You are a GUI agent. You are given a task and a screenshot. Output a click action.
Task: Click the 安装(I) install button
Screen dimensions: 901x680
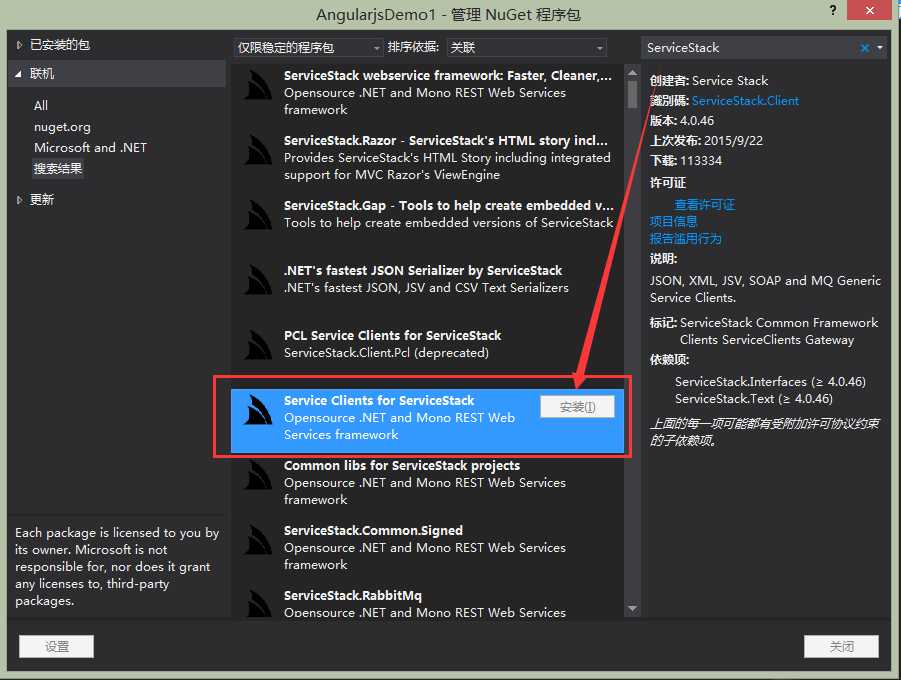[577, 407]
